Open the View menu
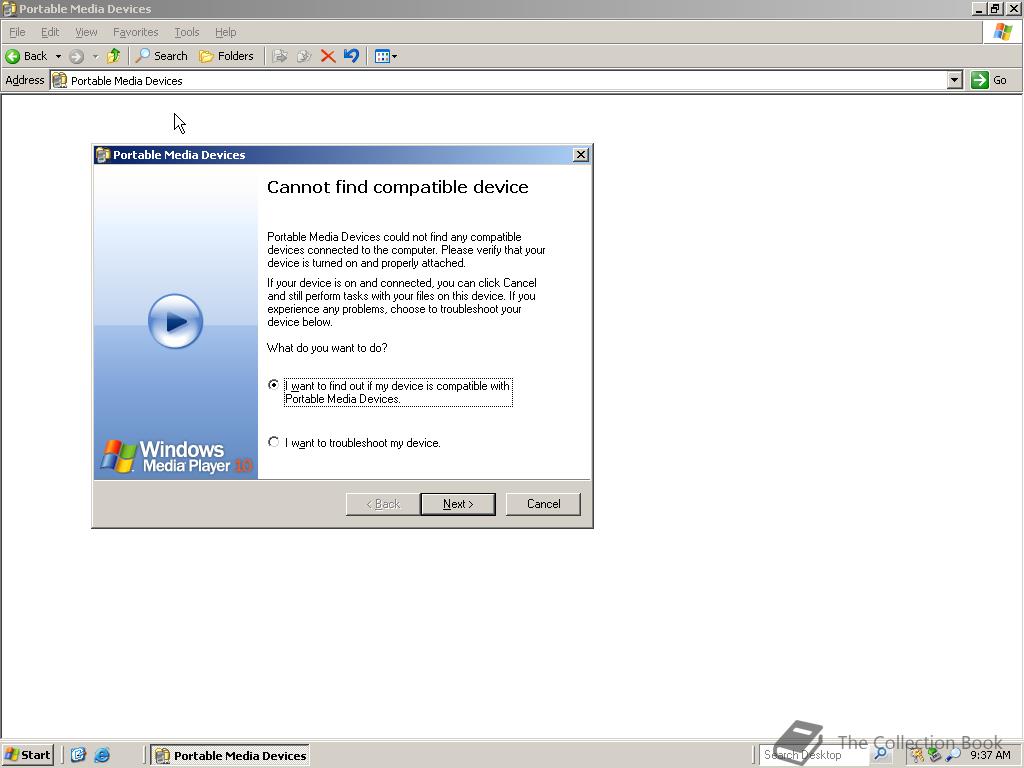The width and height of the screenshot is (1024, 768). [x=86, y=32]
